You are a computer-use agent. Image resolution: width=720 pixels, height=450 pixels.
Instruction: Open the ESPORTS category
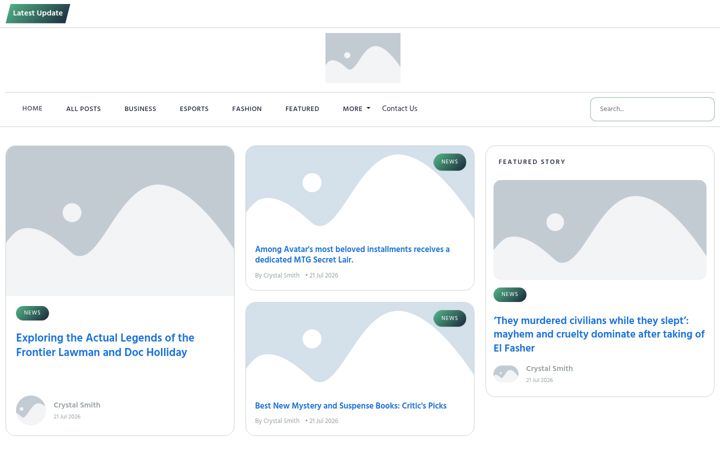[194, 109]
